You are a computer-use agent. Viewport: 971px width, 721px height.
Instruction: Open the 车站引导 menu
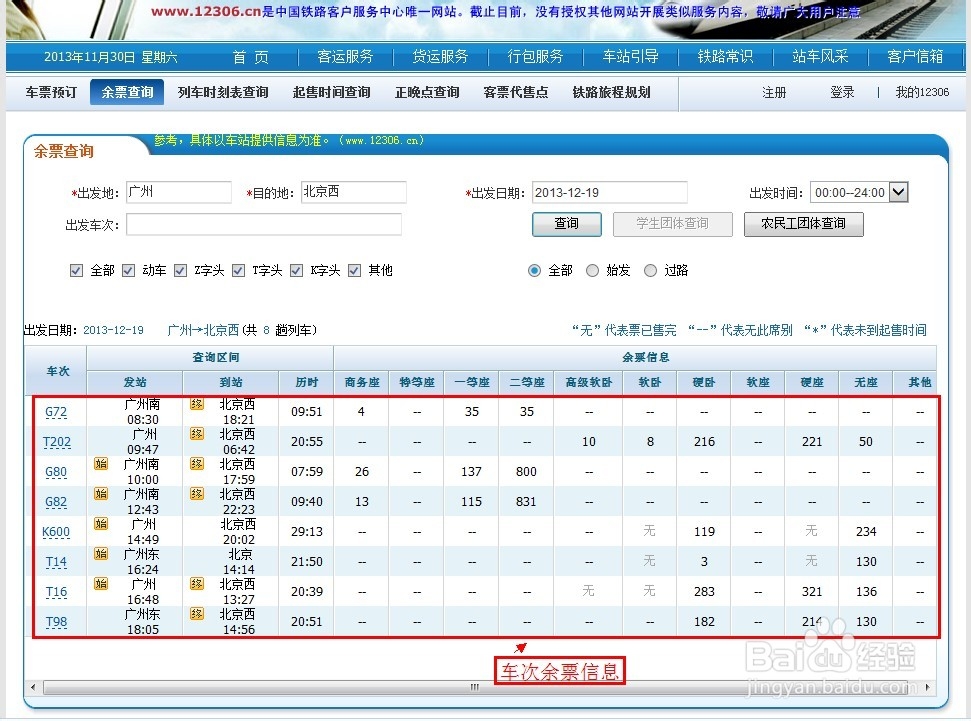coord(630,57)
